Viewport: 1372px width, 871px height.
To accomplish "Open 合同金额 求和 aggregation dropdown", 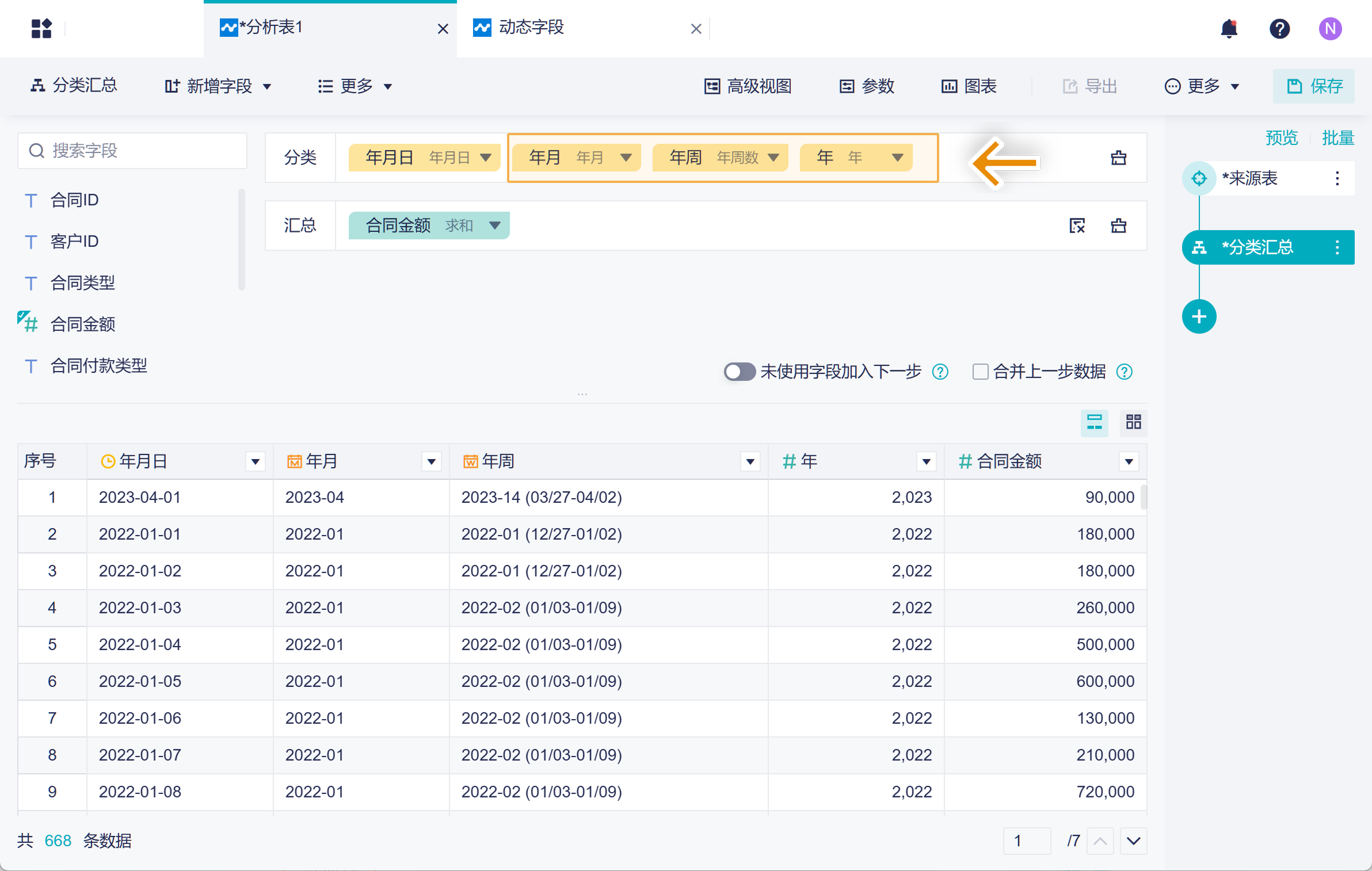I will [494, 226].
